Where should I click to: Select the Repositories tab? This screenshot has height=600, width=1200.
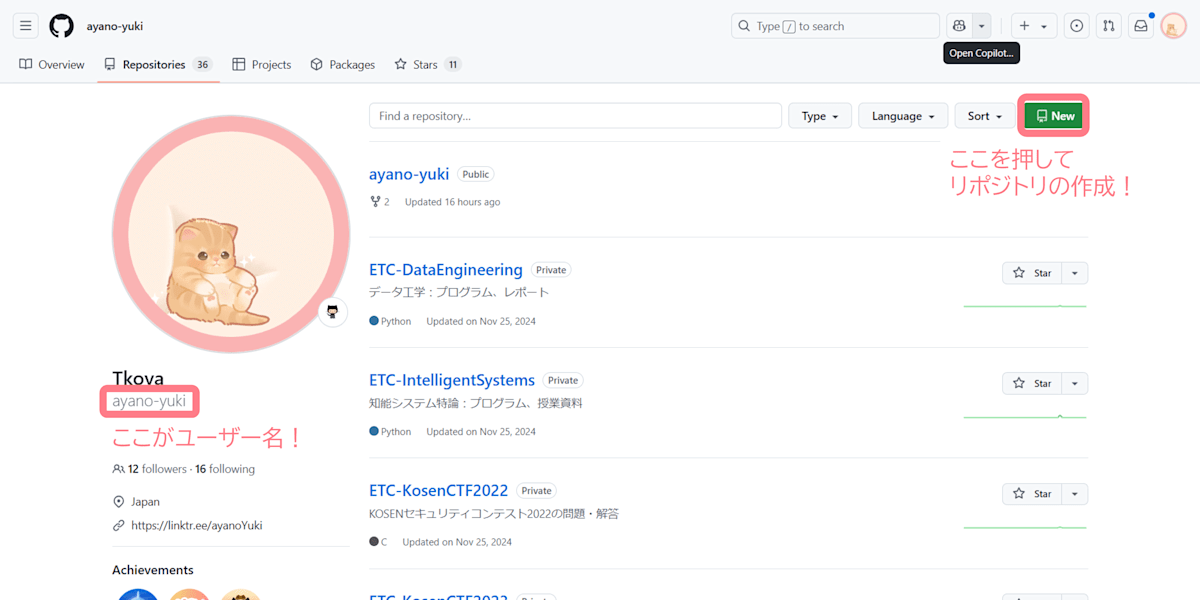[158, 64]
